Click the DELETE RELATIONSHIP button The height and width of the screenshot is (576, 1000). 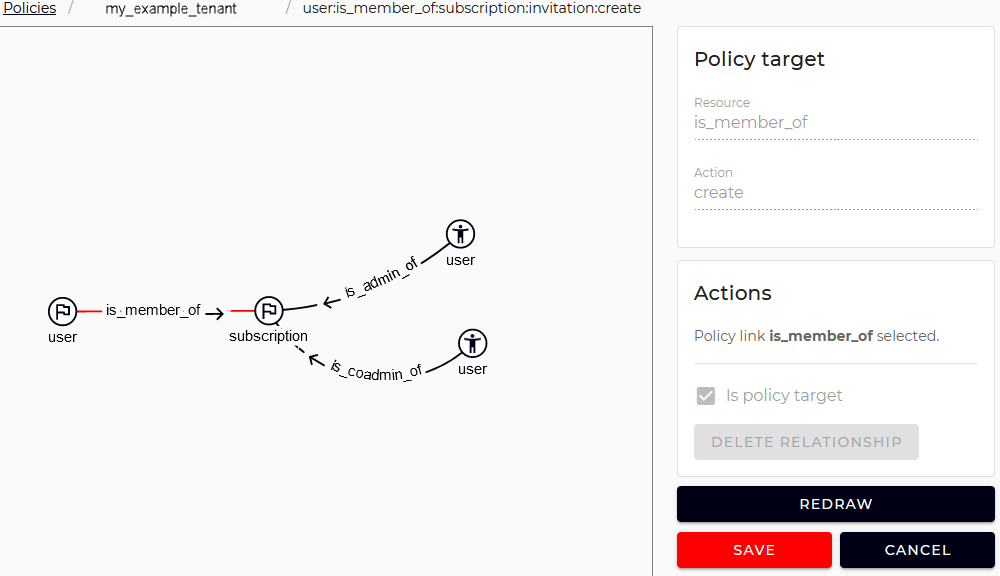(x=806, y=441)
